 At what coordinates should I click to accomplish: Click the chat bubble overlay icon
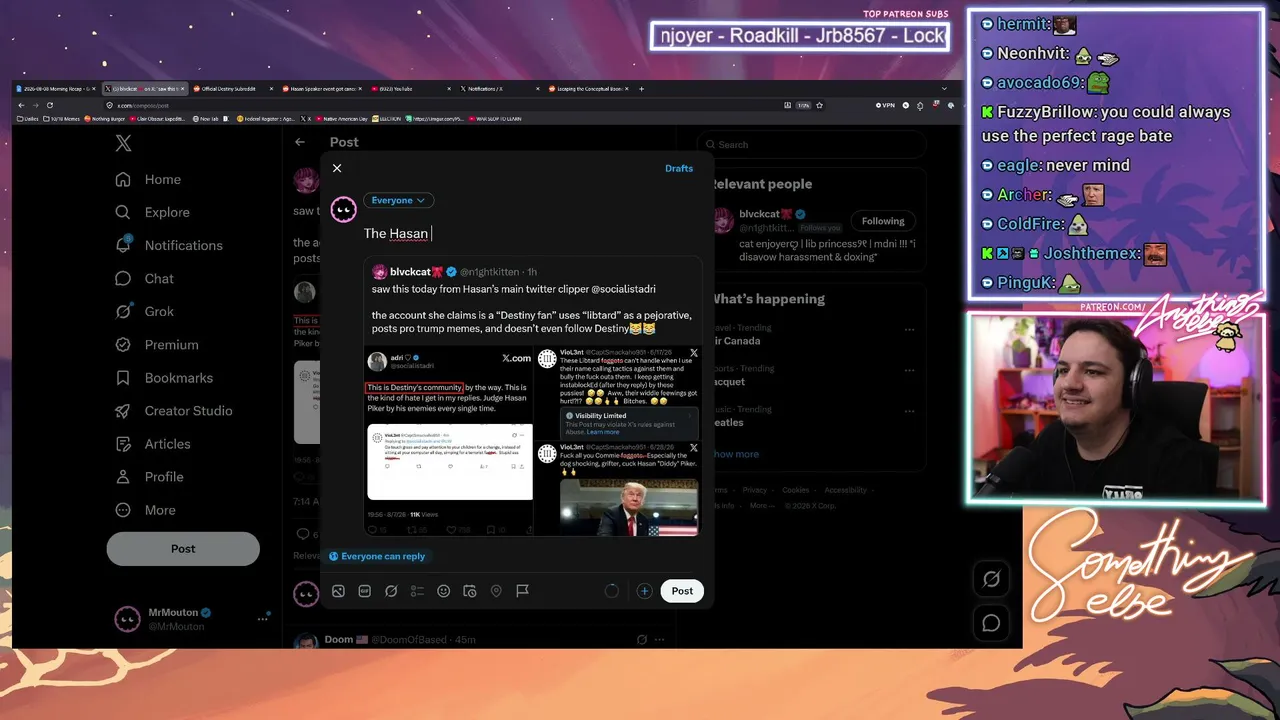point(991,623)
